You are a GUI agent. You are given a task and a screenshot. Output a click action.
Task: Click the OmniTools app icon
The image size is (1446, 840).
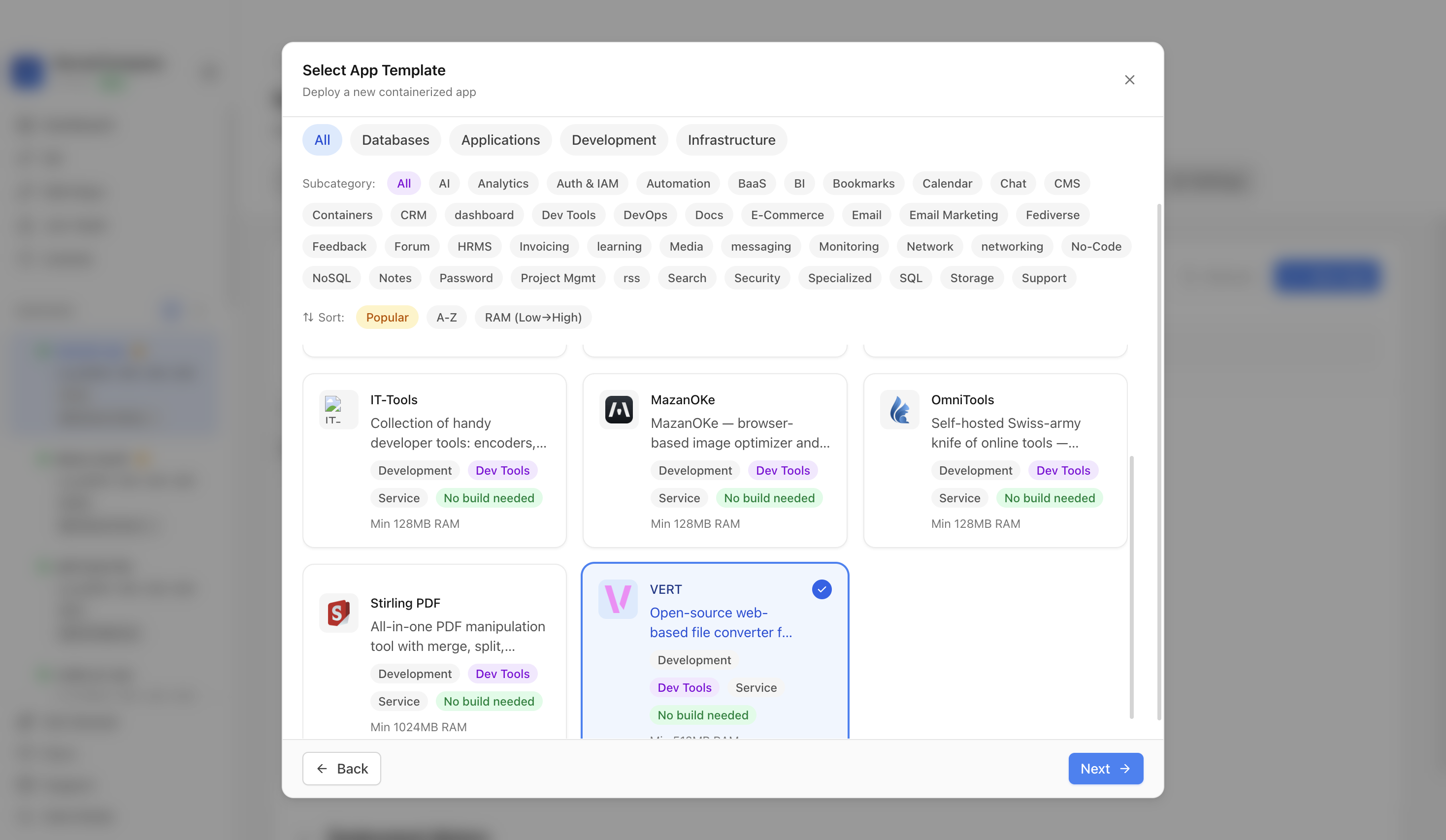click(899, 410)
